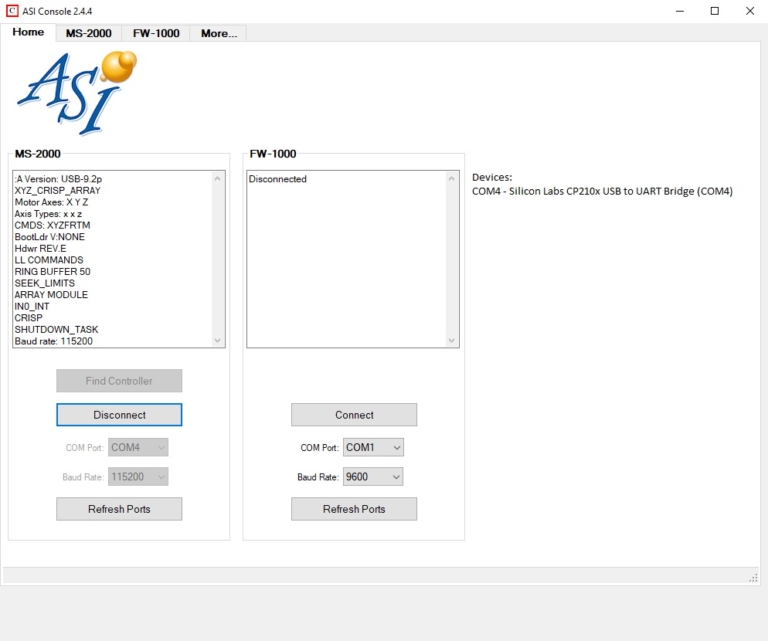Click MS-2000 info box scroll up arrow

click(217, 179)
